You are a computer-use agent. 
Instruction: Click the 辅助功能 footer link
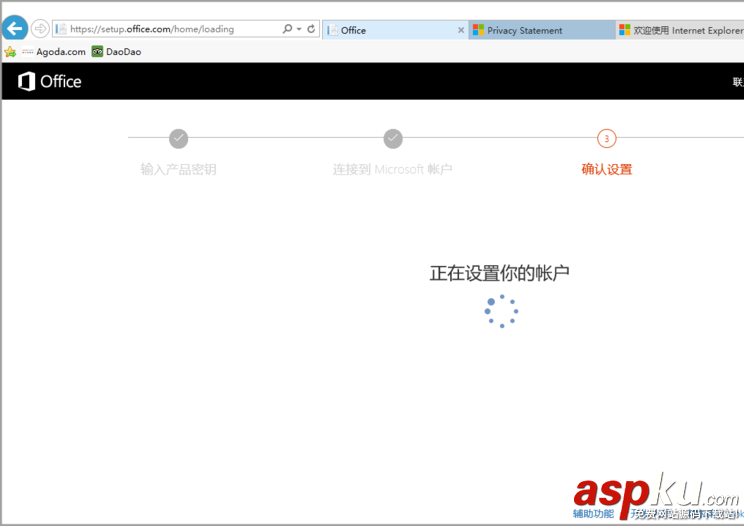593,514
